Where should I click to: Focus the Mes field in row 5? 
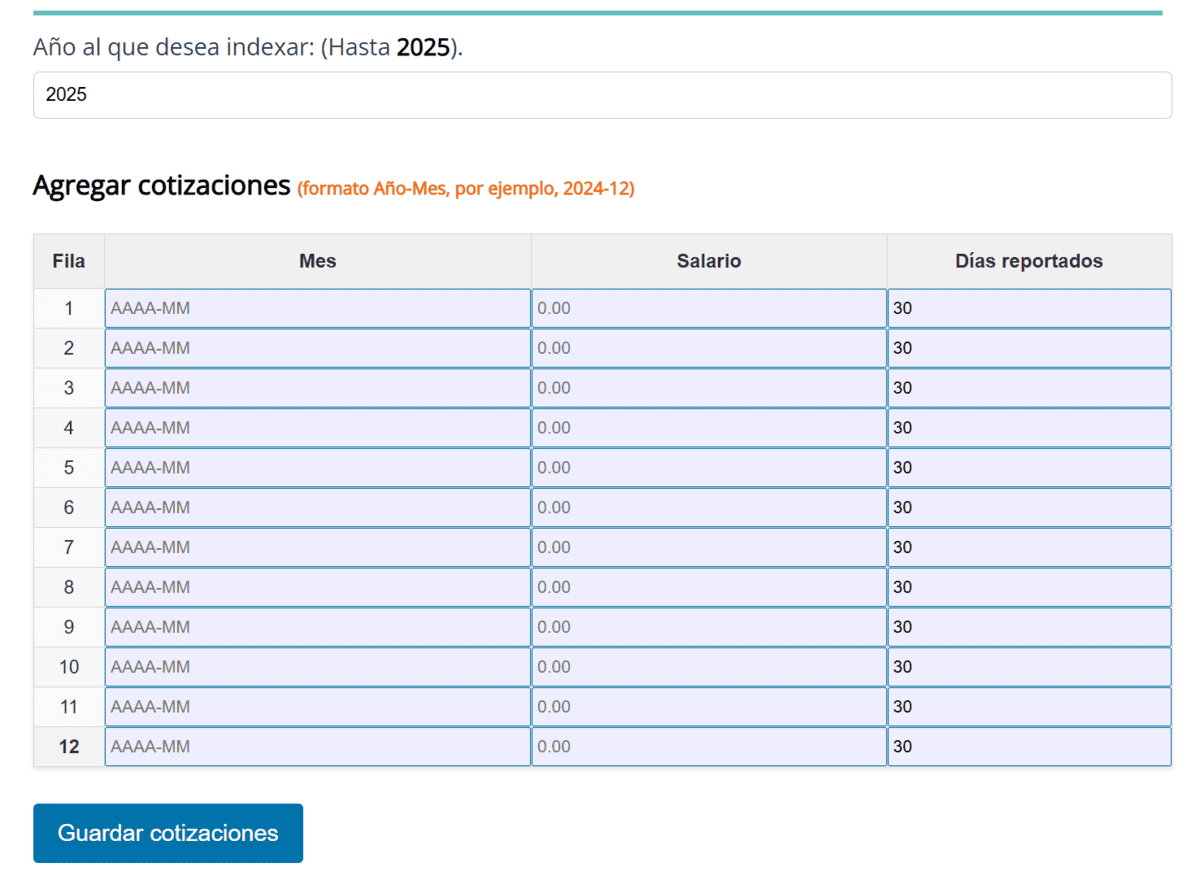317,468
